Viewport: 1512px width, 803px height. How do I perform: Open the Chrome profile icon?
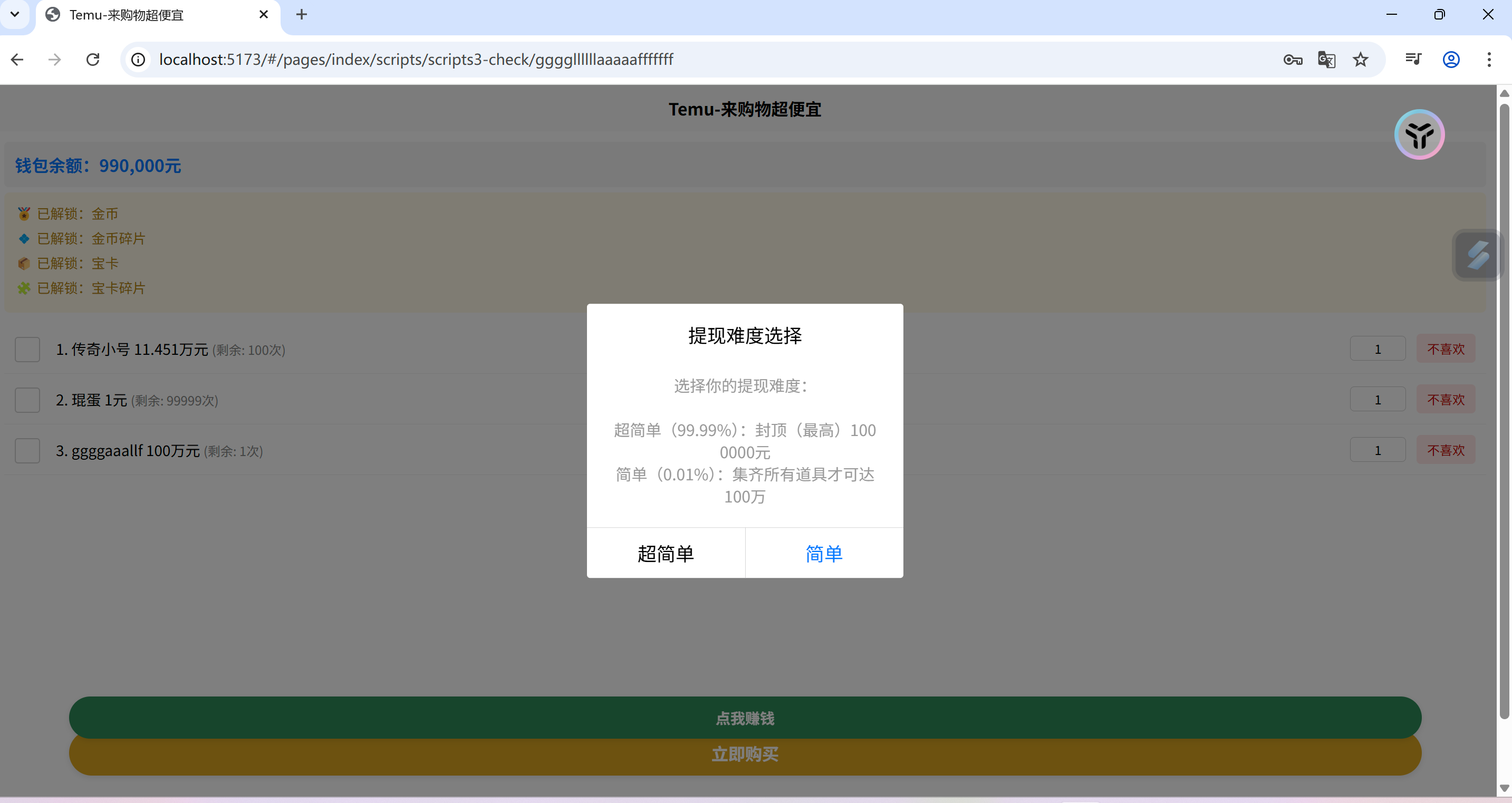coord(1450,59)
